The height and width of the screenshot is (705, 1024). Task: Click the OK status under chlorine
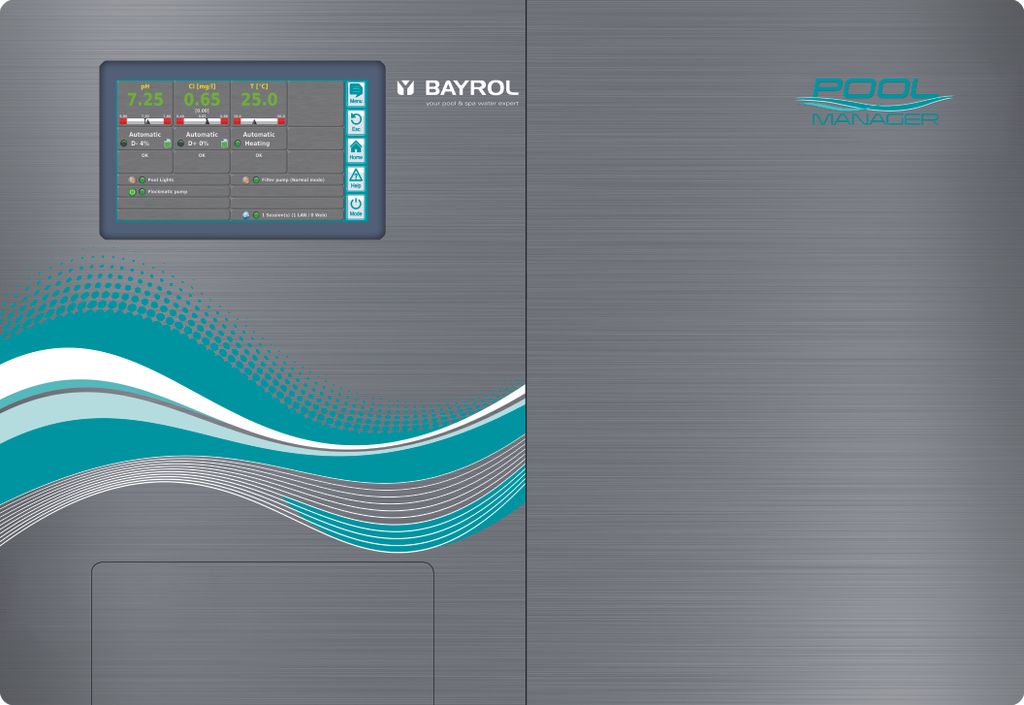tap(202, 156)
